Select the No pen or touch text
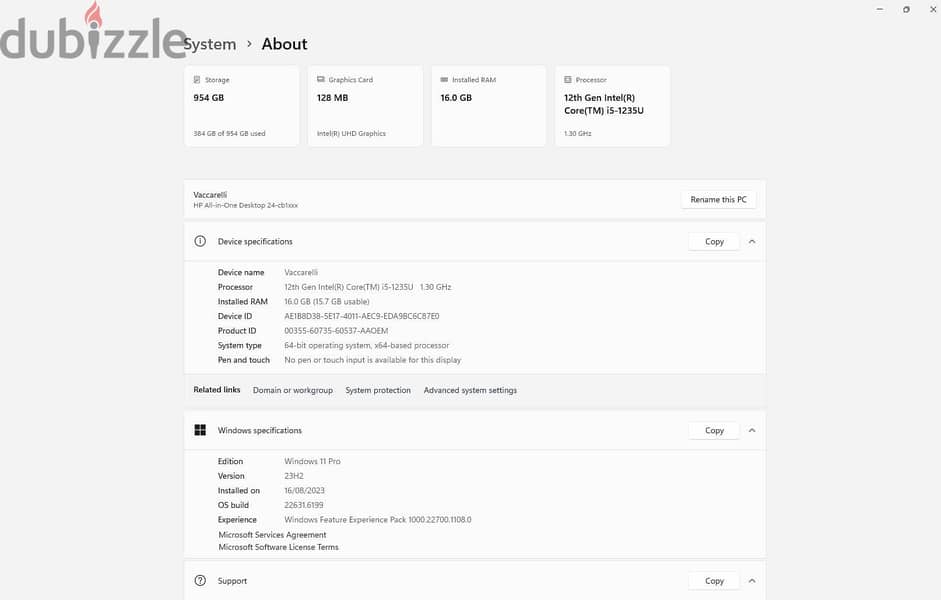941x600 pixels. point(373,360)
